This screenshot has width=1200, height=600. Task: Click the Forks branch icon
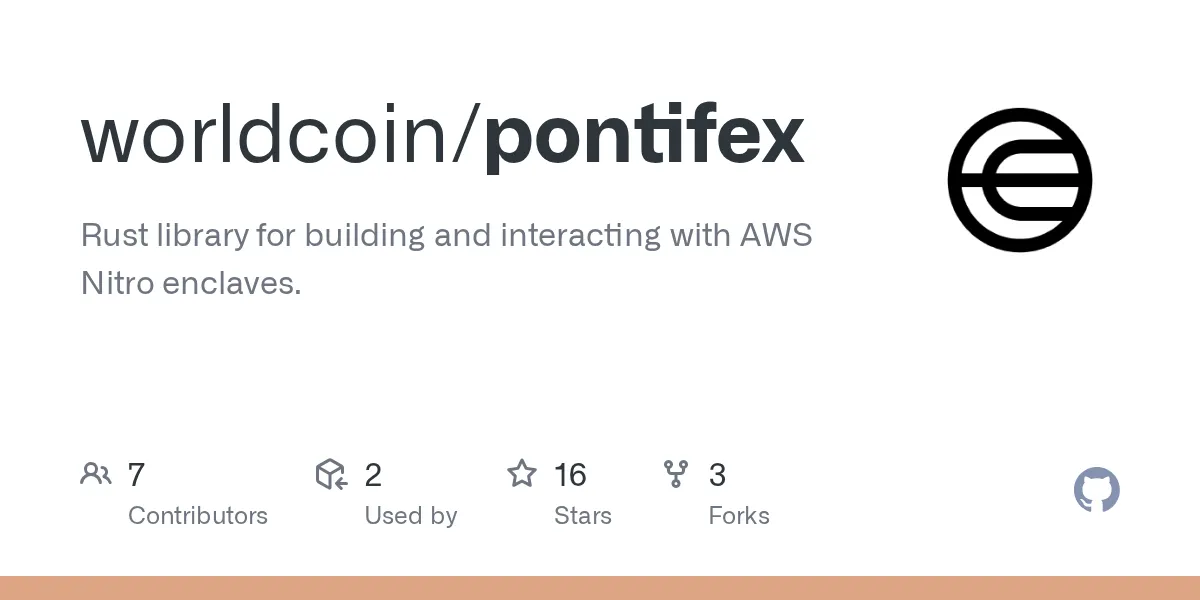677,474
